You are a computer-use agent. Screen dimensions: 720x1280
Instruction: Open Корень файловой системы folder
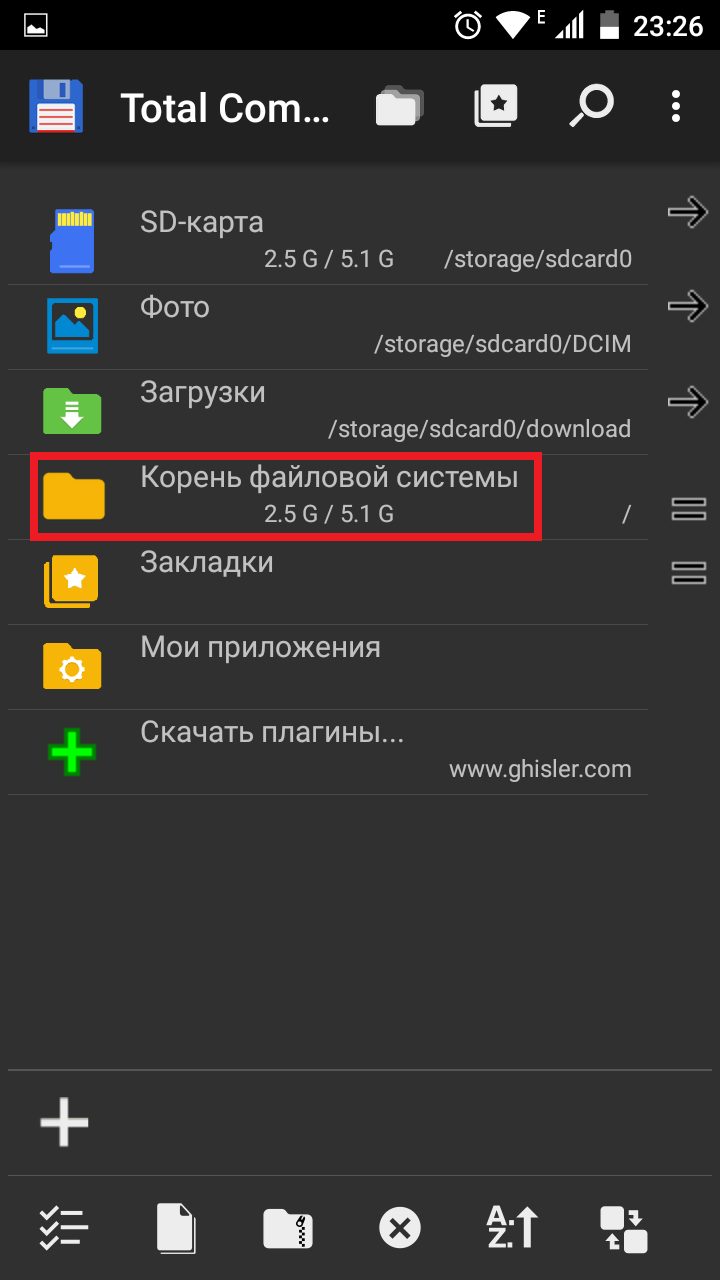click(x=328, y=497)
